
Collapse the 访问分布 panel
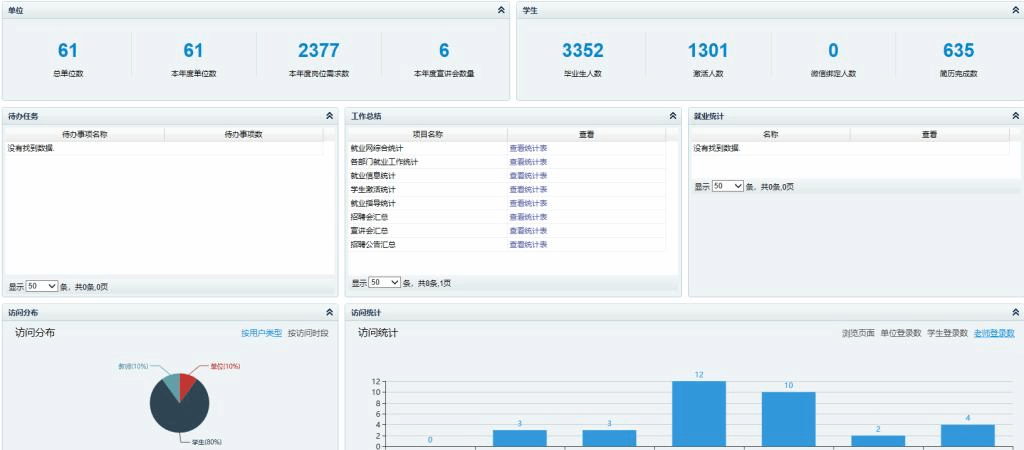[329, 313]
